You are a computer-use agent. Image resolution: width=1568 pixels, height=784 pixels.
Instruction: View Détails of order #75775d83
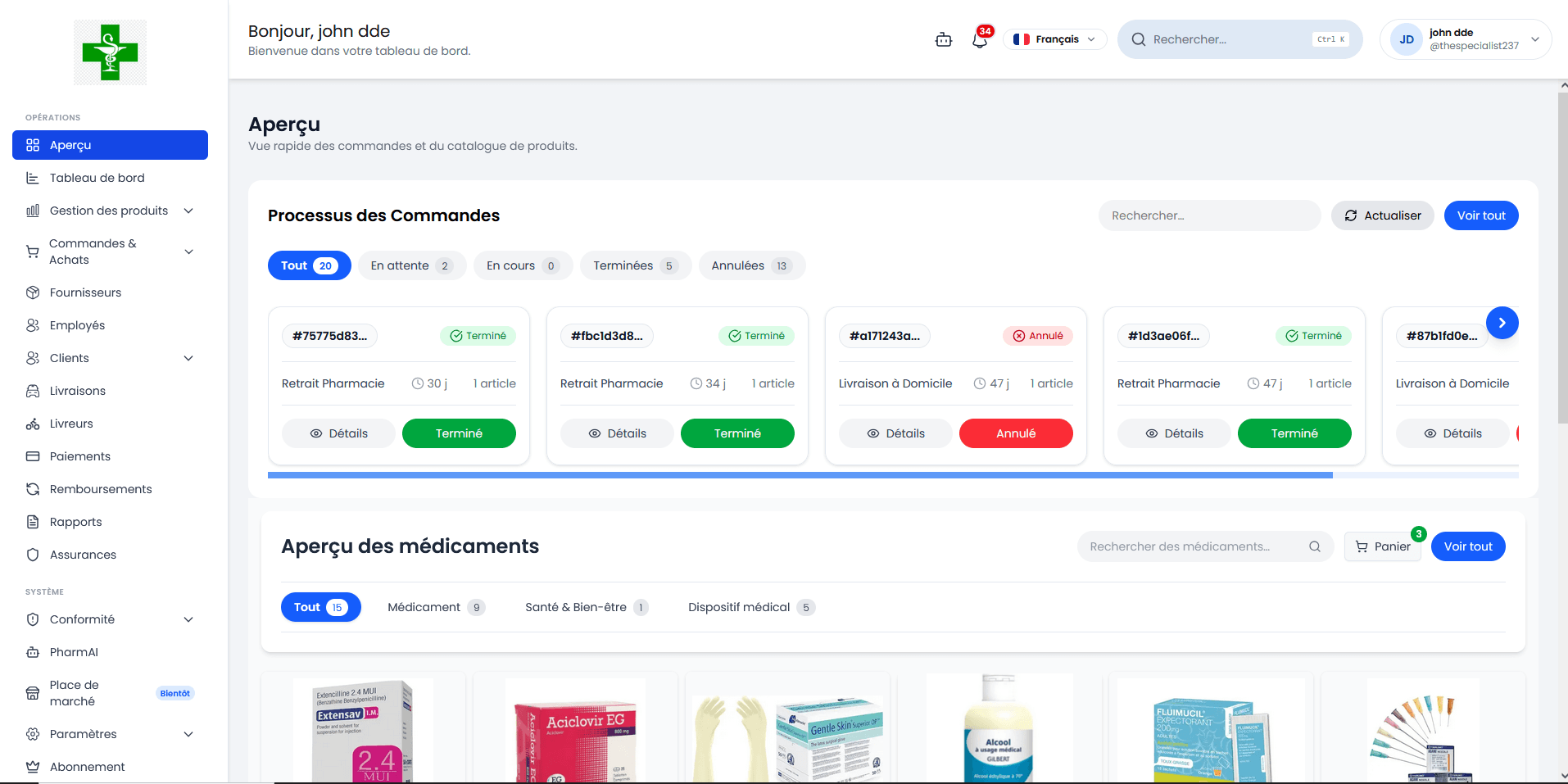click(338, 433)
